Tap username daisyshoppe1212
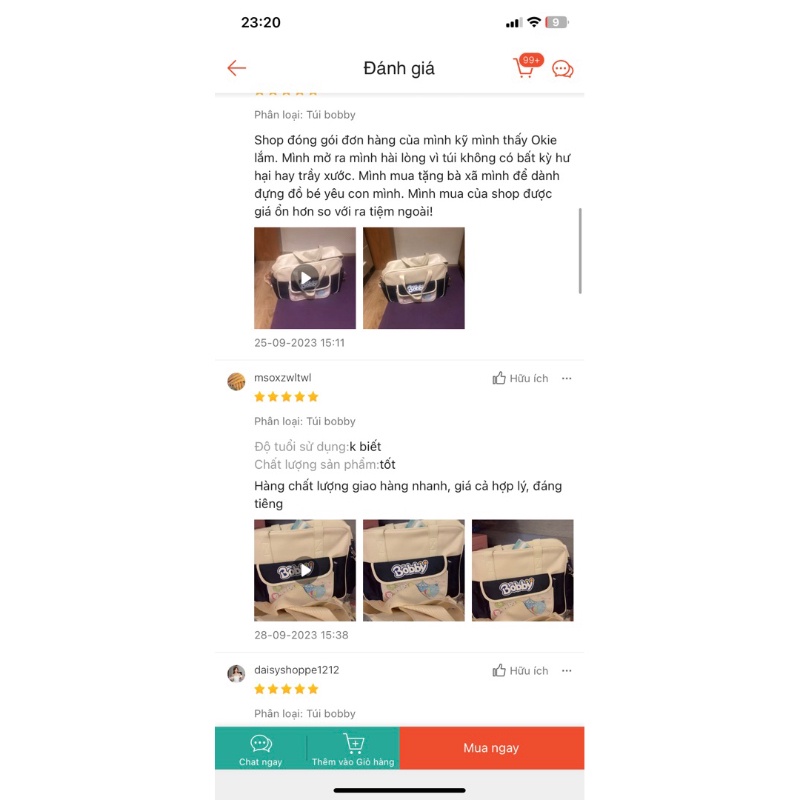This screenshot has width=800, height=800. (x=296, y=670)
